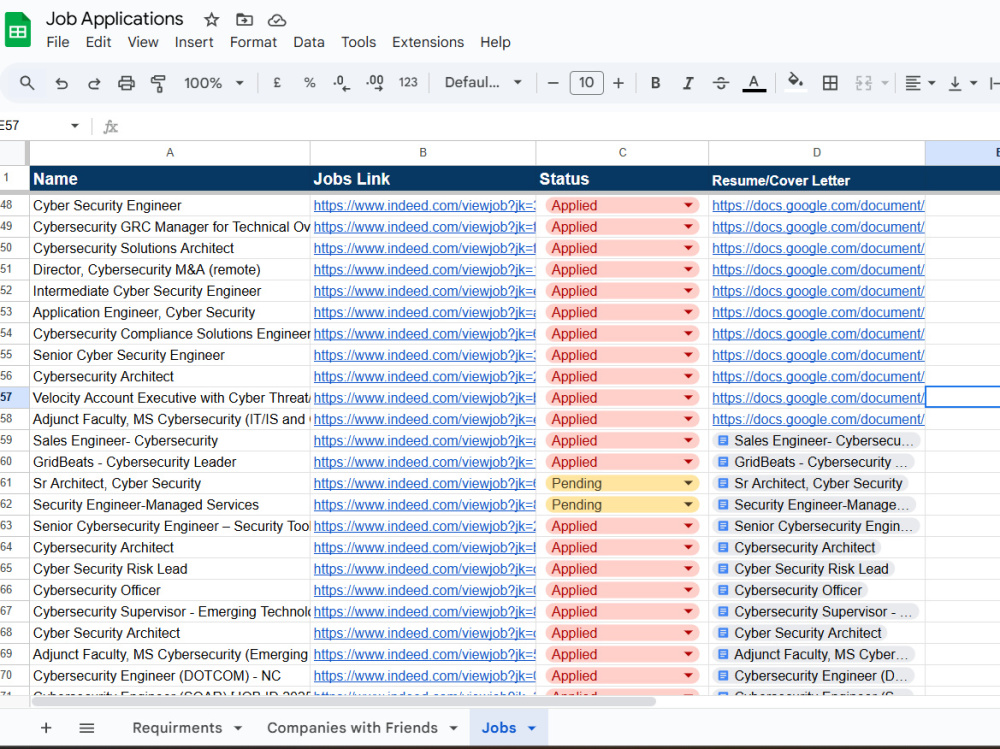Viewport: 1000px width, 749px height.
Task: Open the Help menu
Action: [x=496, y=42]
